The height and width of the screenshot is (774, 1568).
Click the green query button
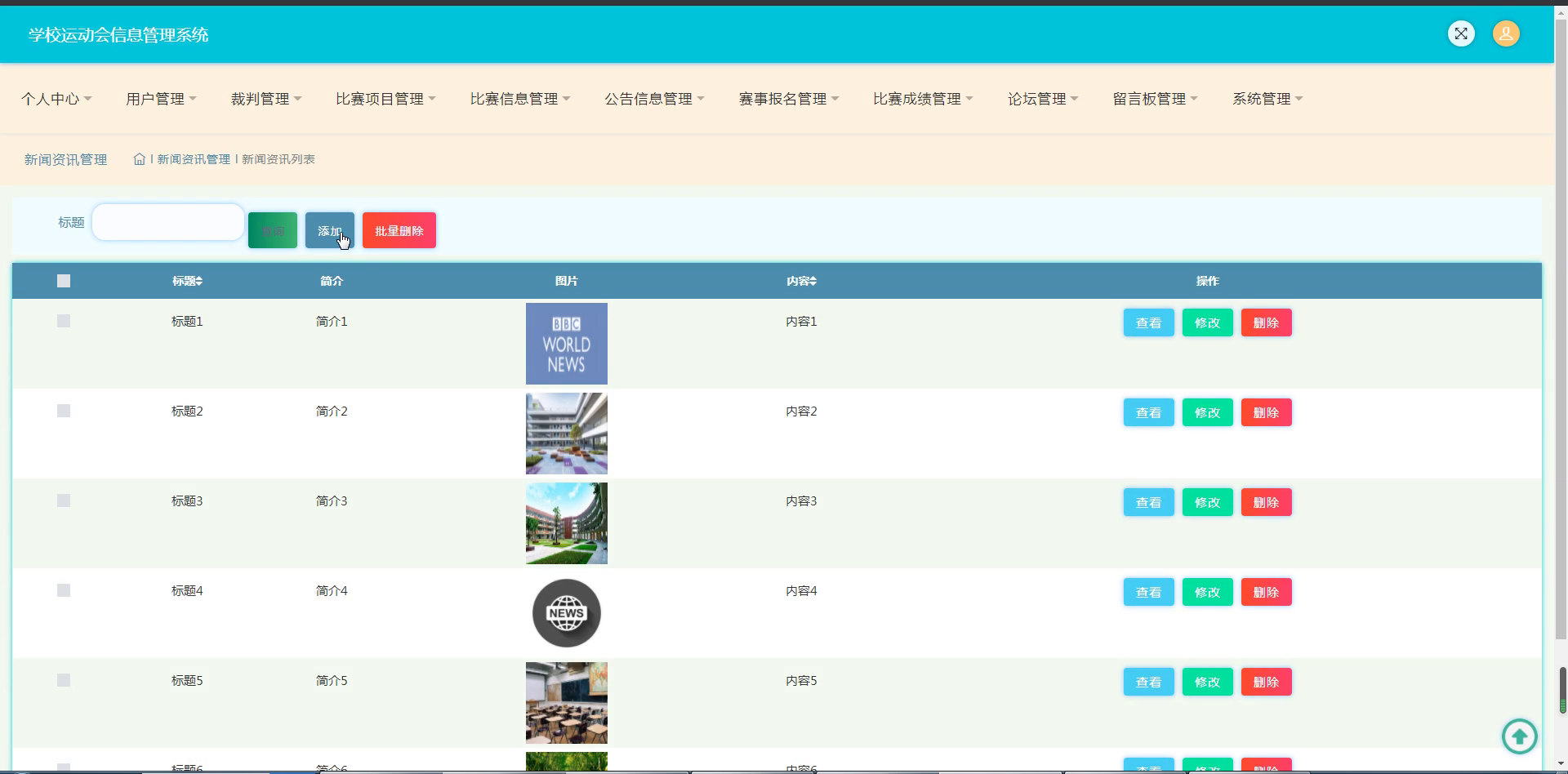click(273, 230)
